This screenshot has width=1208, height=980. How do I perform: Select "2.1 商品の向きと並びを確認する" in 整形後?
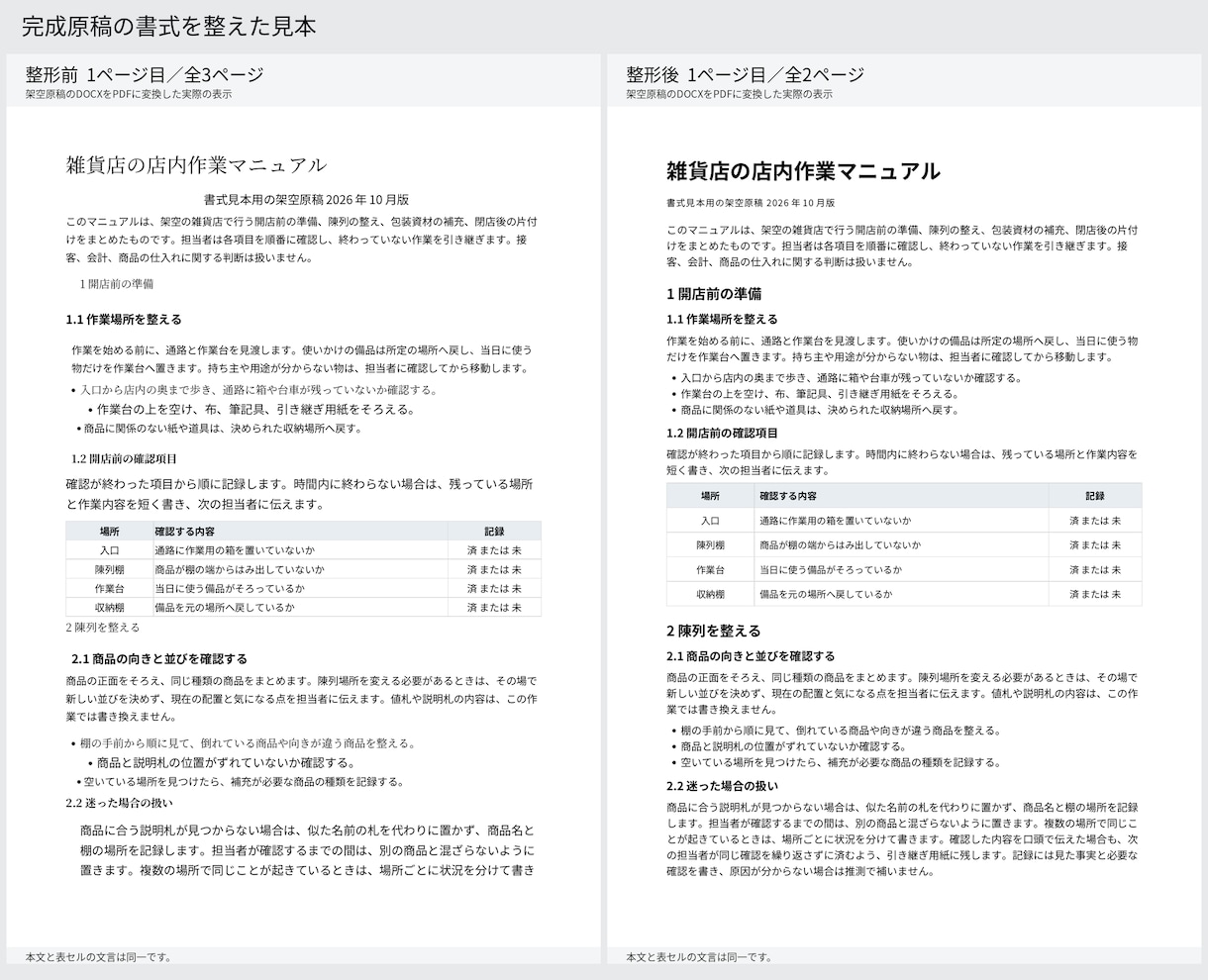751,655
